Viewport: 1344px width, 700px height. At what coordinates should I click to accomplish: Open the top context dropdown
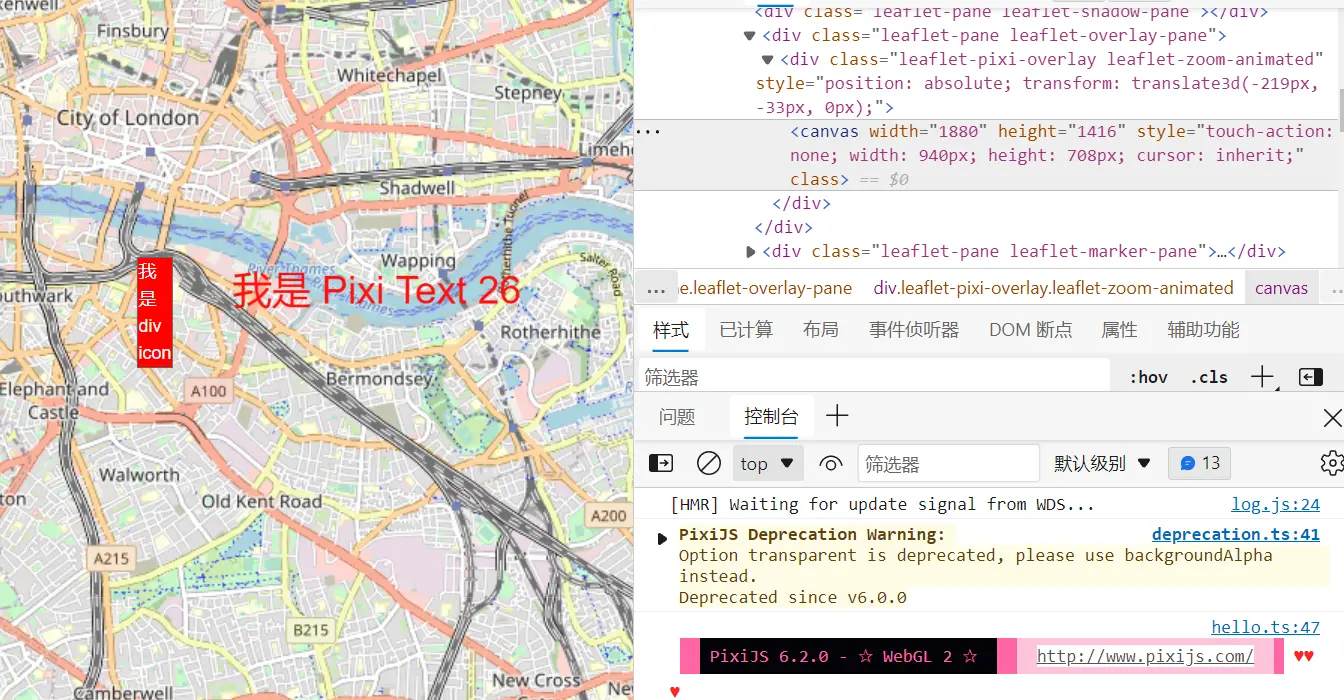(x=767, y=464)
